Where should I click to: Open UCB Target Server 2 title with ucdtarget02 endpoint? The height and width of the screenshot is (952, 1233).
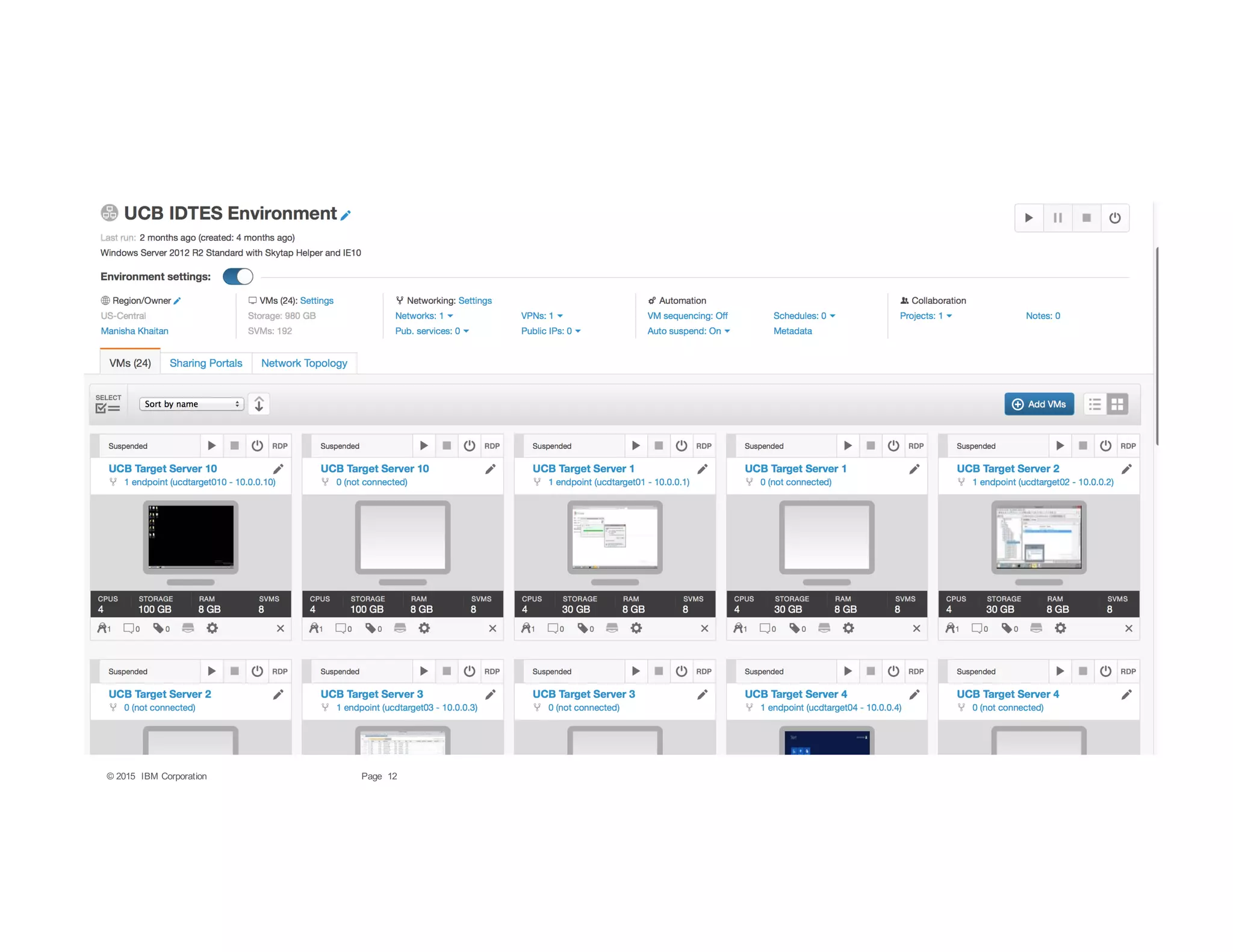(x=1008, y=469)
